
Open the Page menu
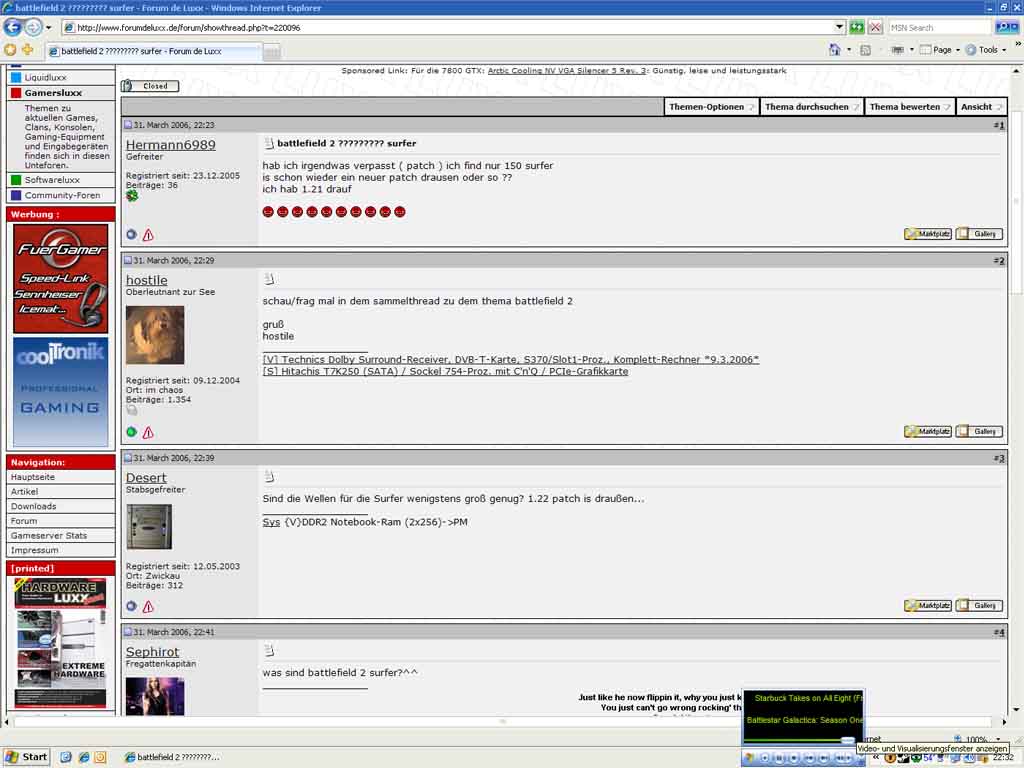click(940, 50)
